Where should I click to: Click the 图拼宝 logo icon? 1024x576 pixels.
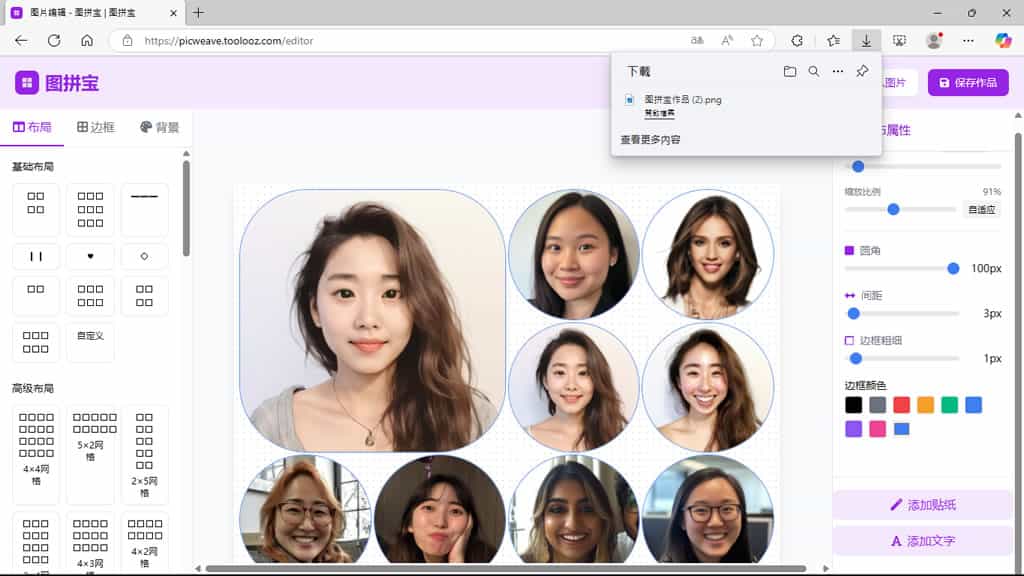(27, 82)
